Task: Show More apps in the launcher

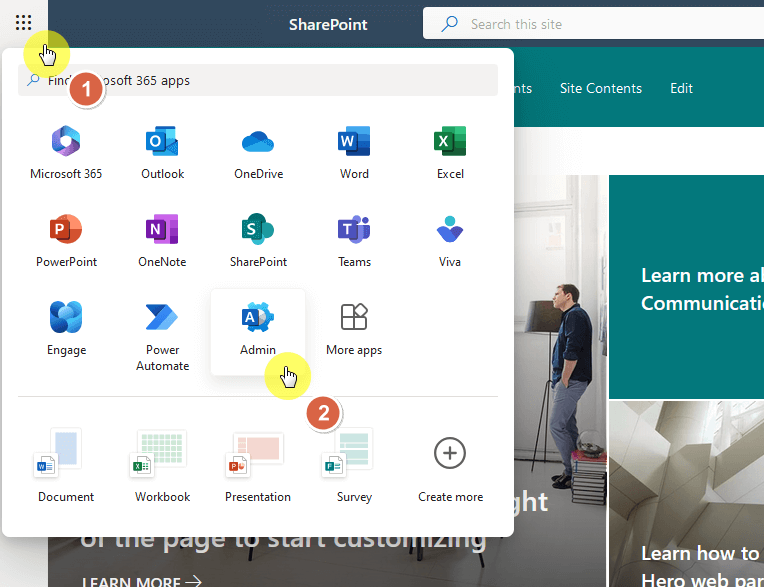Action: click(x=354, y=331)
